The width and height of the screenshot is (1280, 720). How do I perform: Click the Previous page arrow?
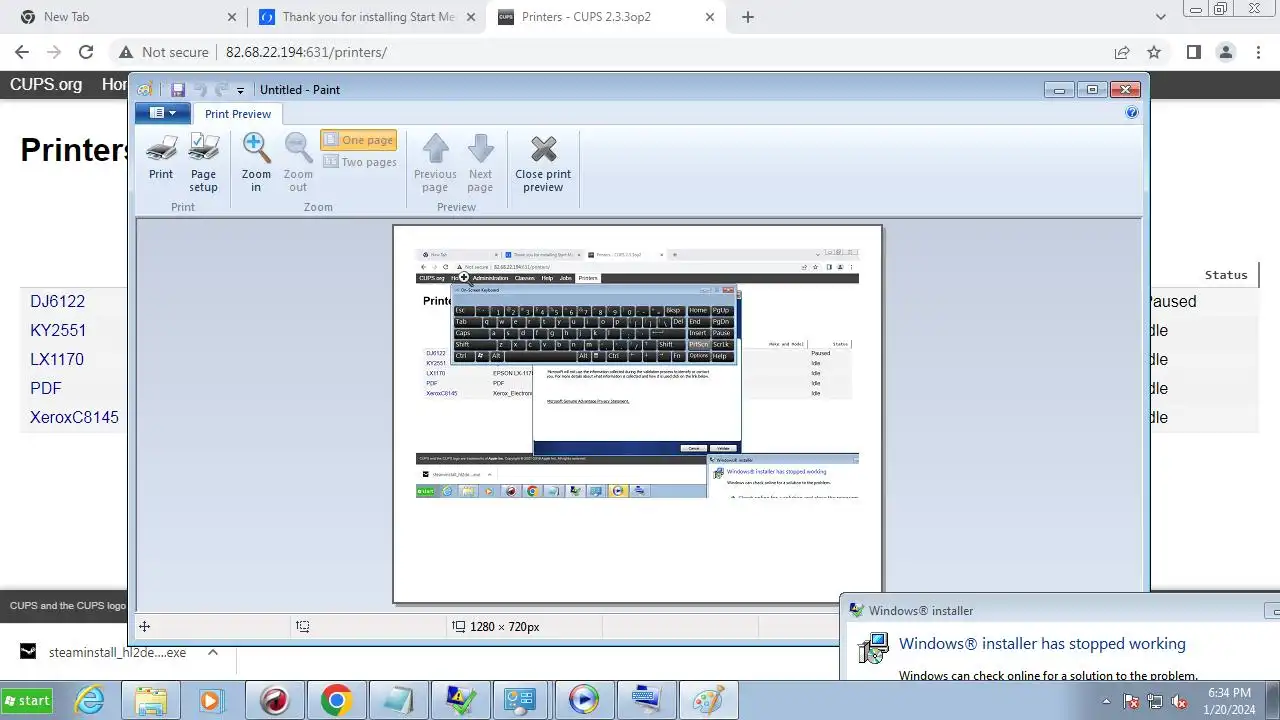pos(435,163)
